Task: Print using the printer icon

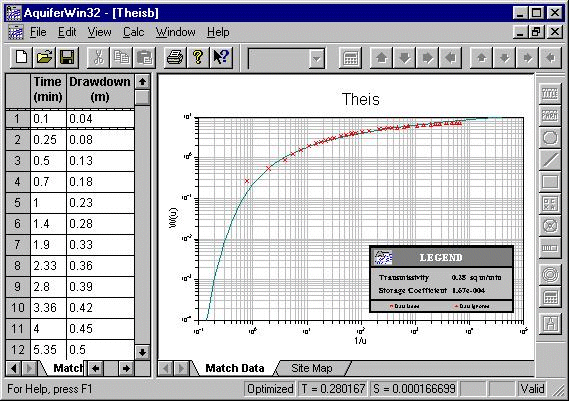Action: coord(175,57)
